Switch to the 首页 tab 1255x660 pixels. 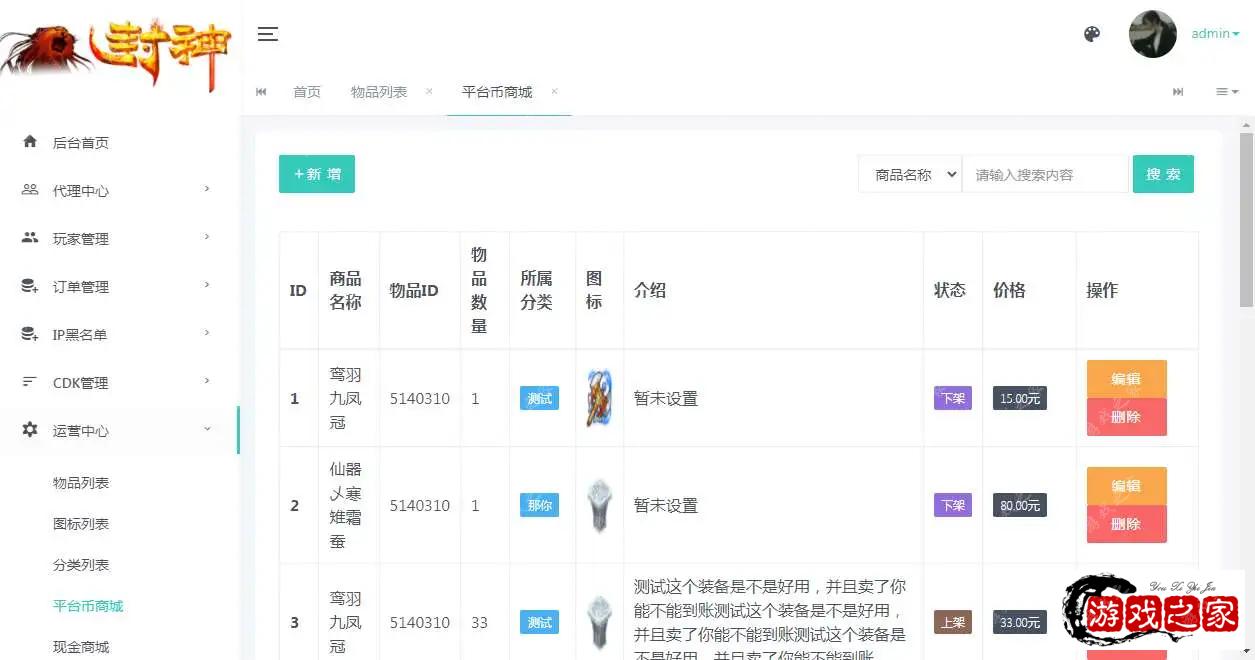[x=307, y=92]
